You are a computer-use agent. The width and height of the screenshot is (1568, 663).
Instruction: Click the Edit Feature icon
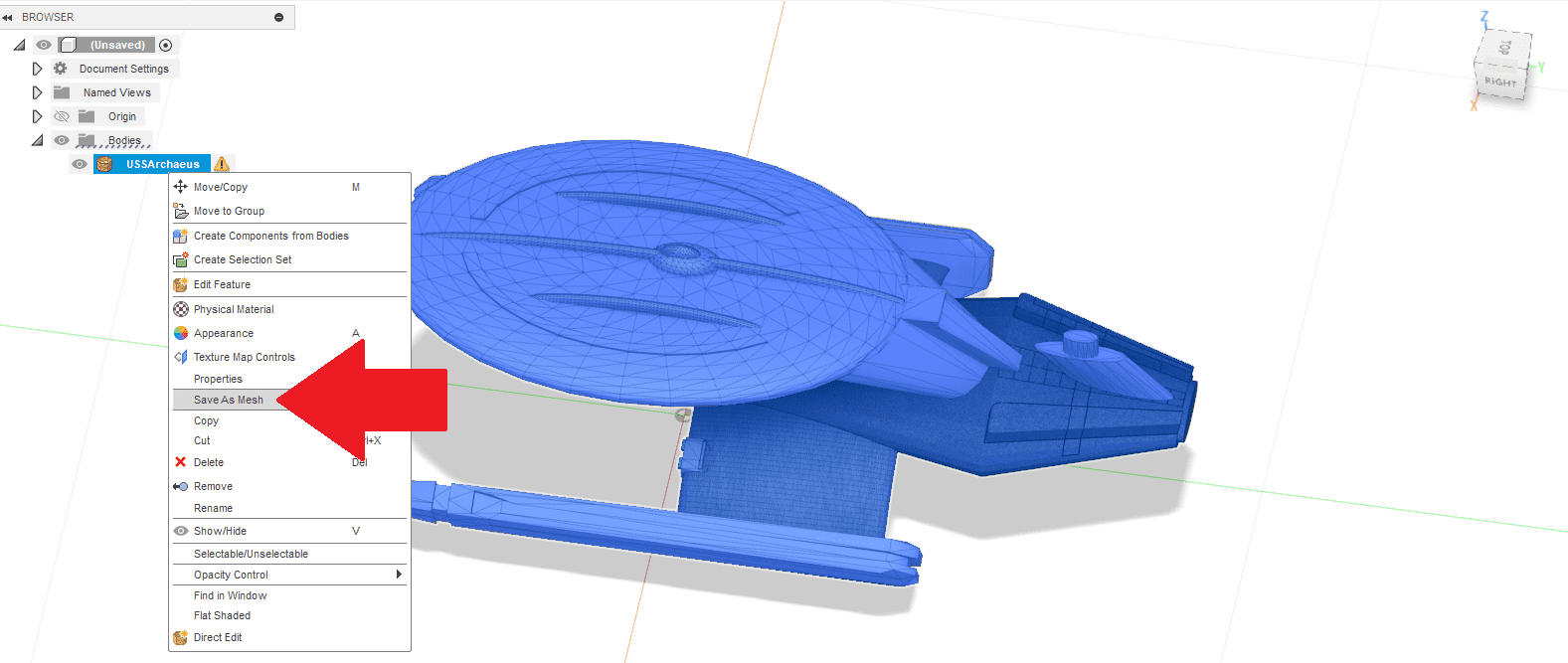pyautogui.click(x=181, y=284)
